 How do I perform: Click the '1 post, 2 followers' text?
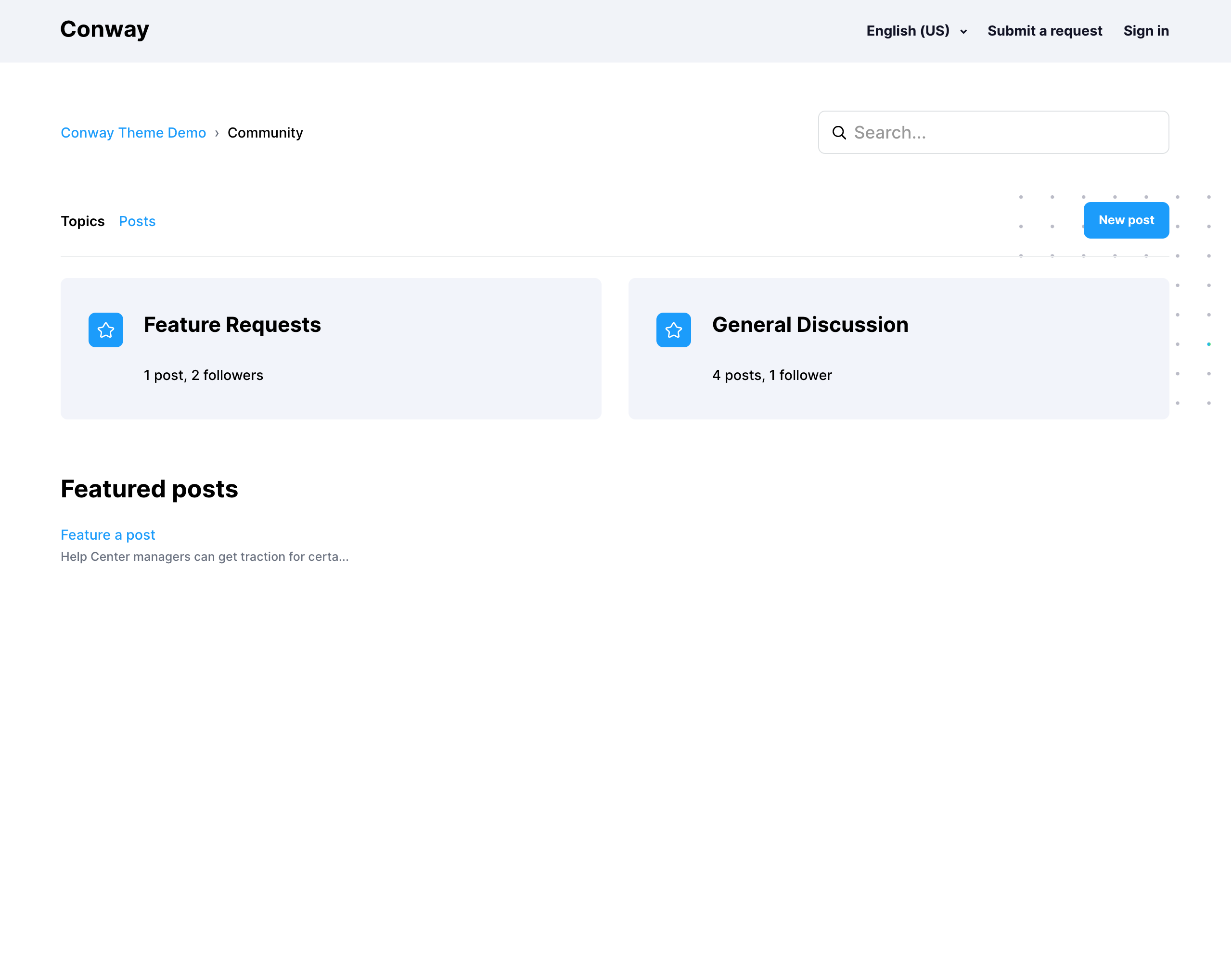click(203, 375)
